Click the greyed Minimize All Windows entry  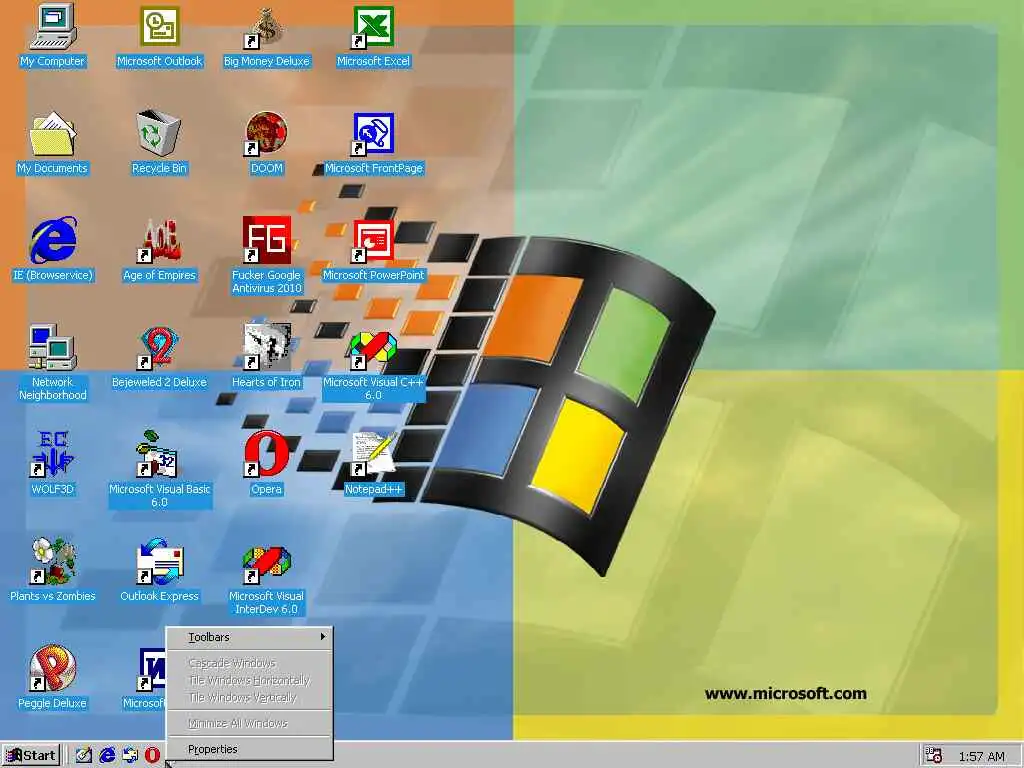pos(250,723)
